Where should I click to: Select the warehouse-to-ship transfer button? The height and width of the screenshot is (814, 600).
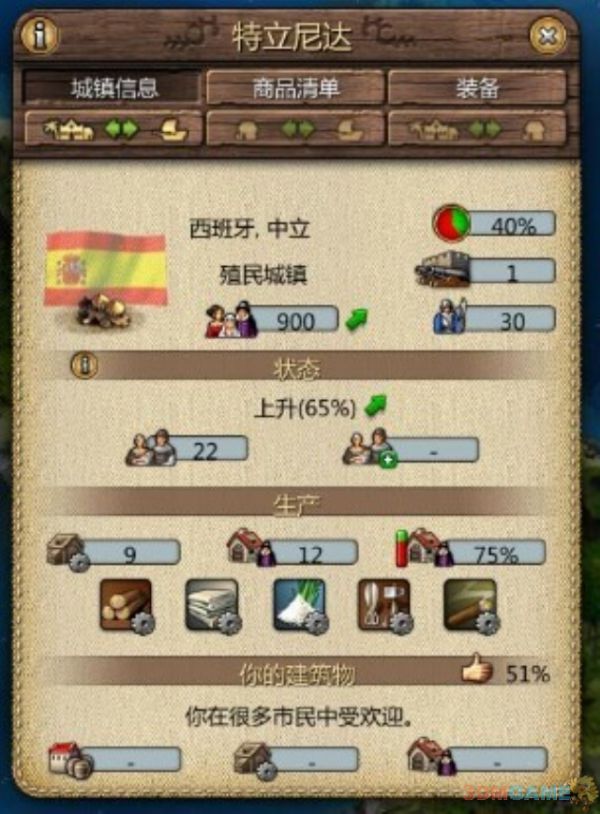[295, 128]
